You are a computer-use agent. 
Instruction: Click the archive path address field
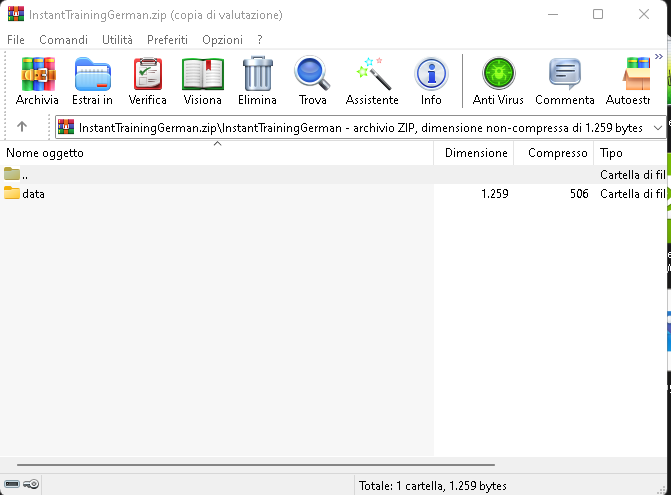(x=360, y=127)
